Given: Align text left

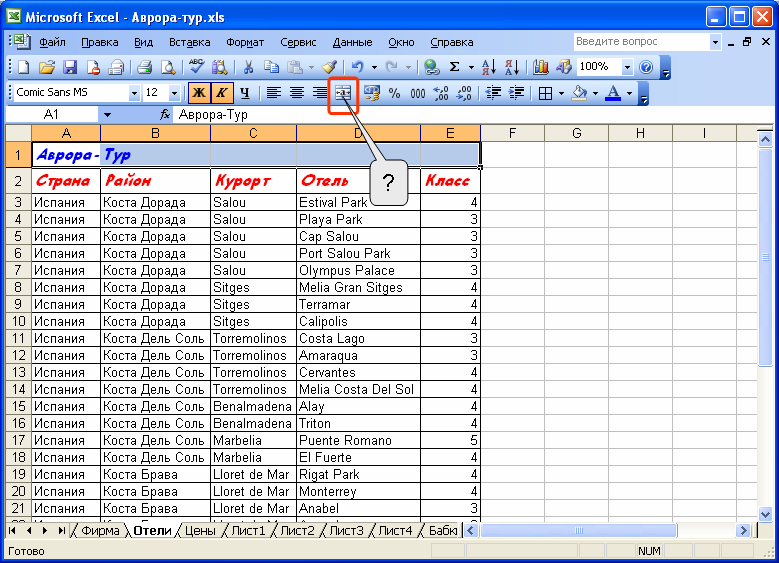Looking at the screenshot, I should (273, 93).
